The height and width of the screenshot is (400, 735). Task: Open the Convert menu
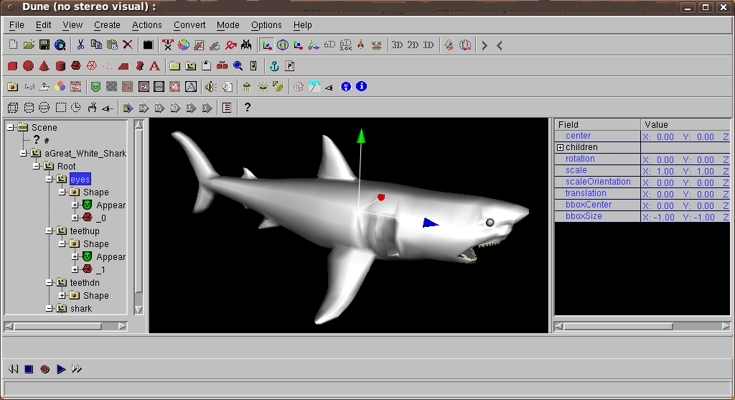click(189, 25)
